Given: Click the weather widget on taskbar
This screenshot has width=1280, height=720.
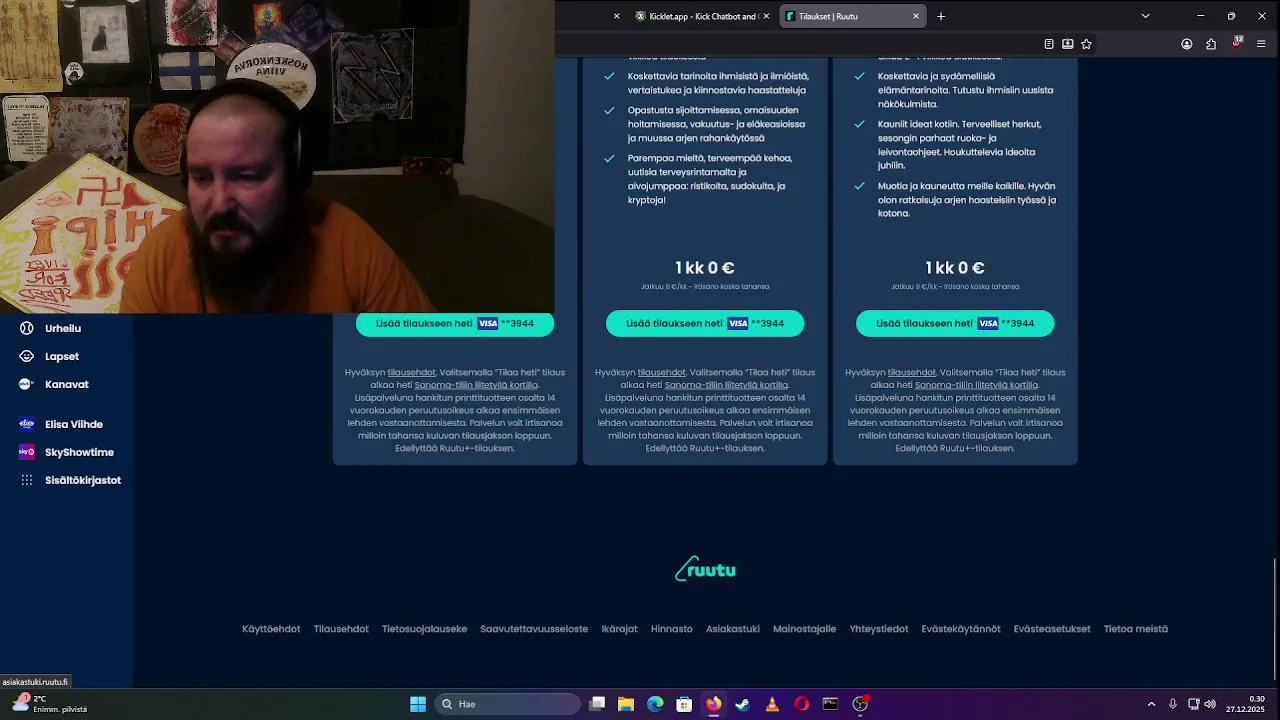Looking at the screenshot, I should point(50,704).
